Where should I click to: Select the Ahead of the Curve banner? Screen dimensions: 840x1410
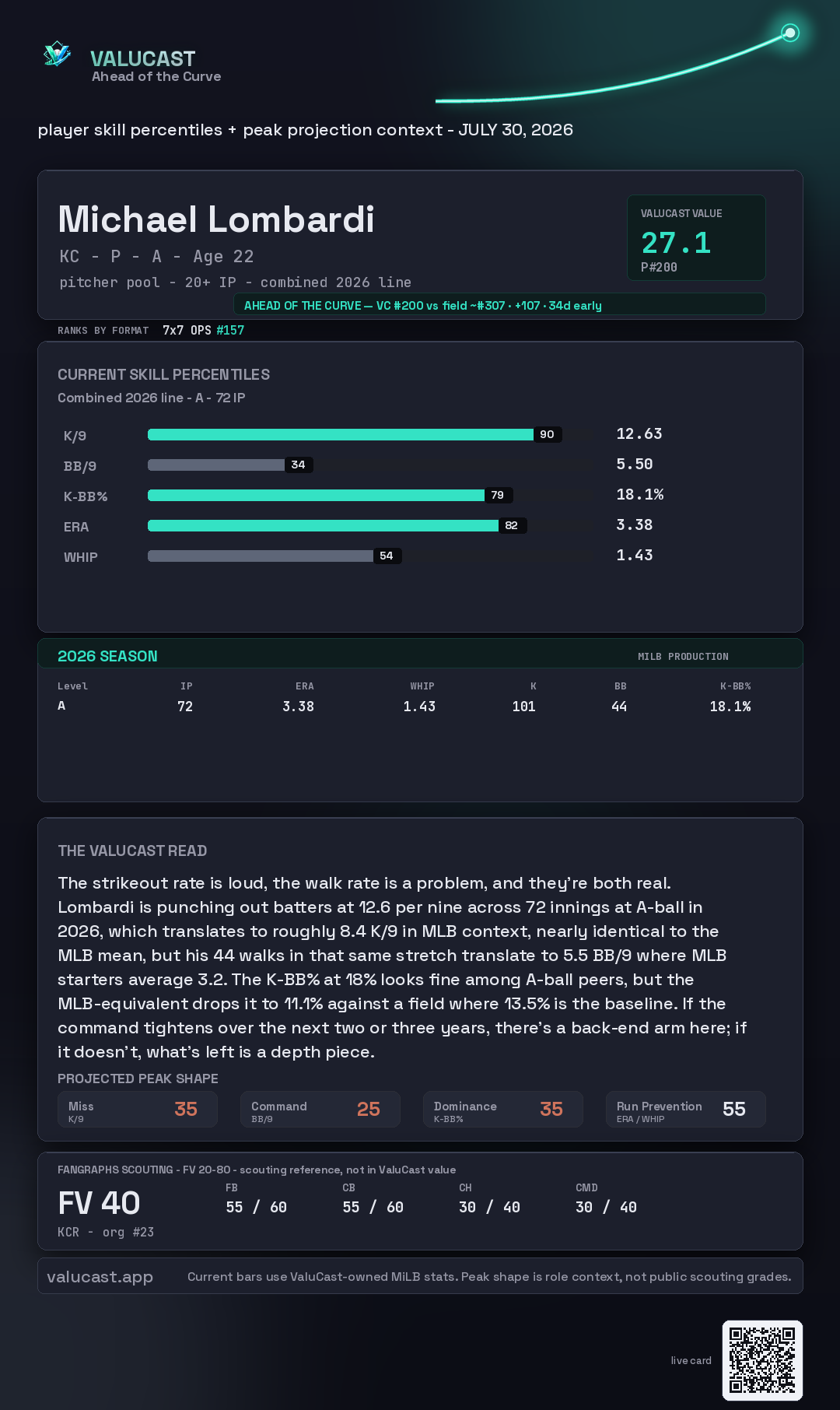499,305
